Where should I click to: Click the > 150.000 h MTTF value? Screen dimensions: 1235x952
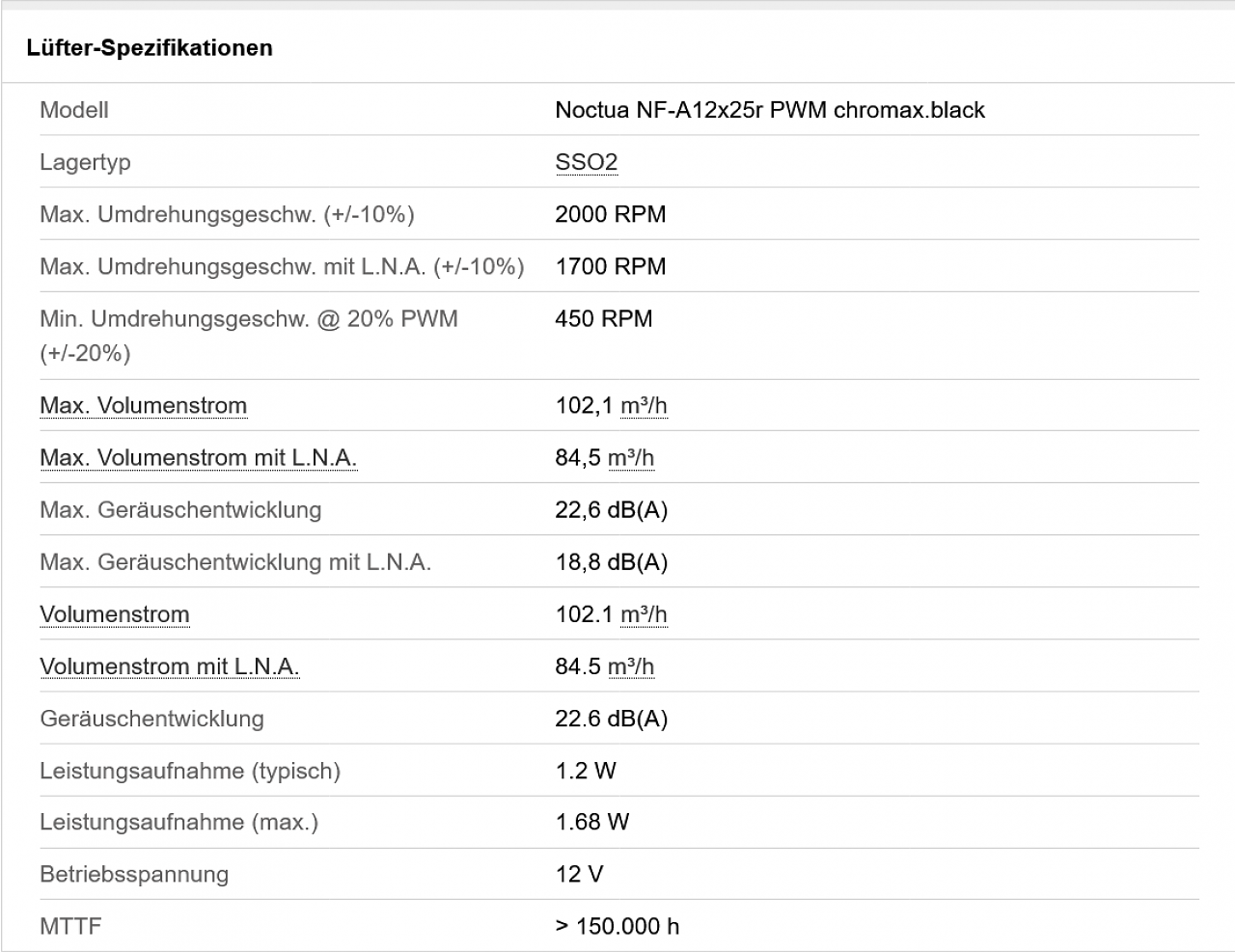pyautogui.click(x=617, y=926)
